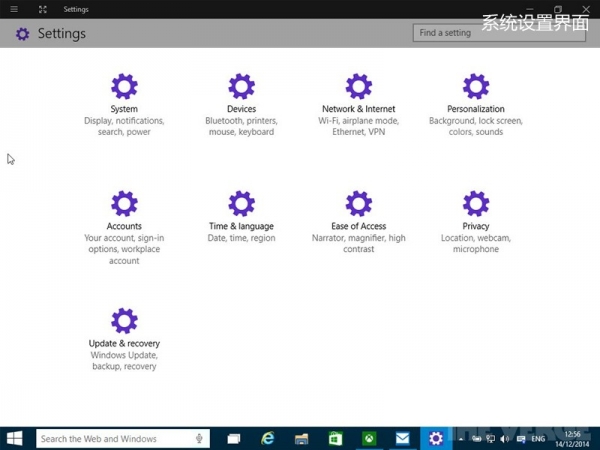The width and height of the screenshot is (600, 450).
Task: Click the Search the Web and Windows box
Action: (123, 439)
